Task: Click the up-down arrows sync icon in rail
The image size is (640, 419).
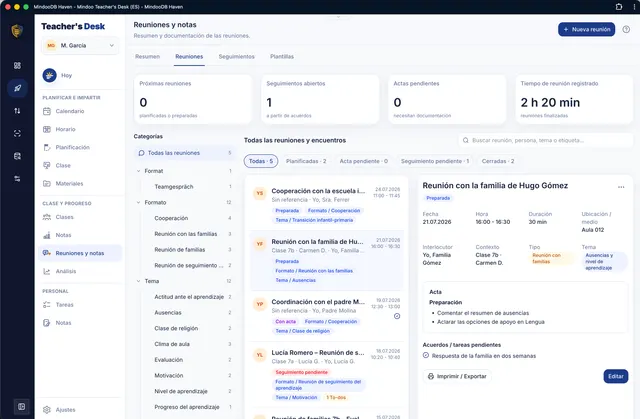Action: tap(17, 111)
